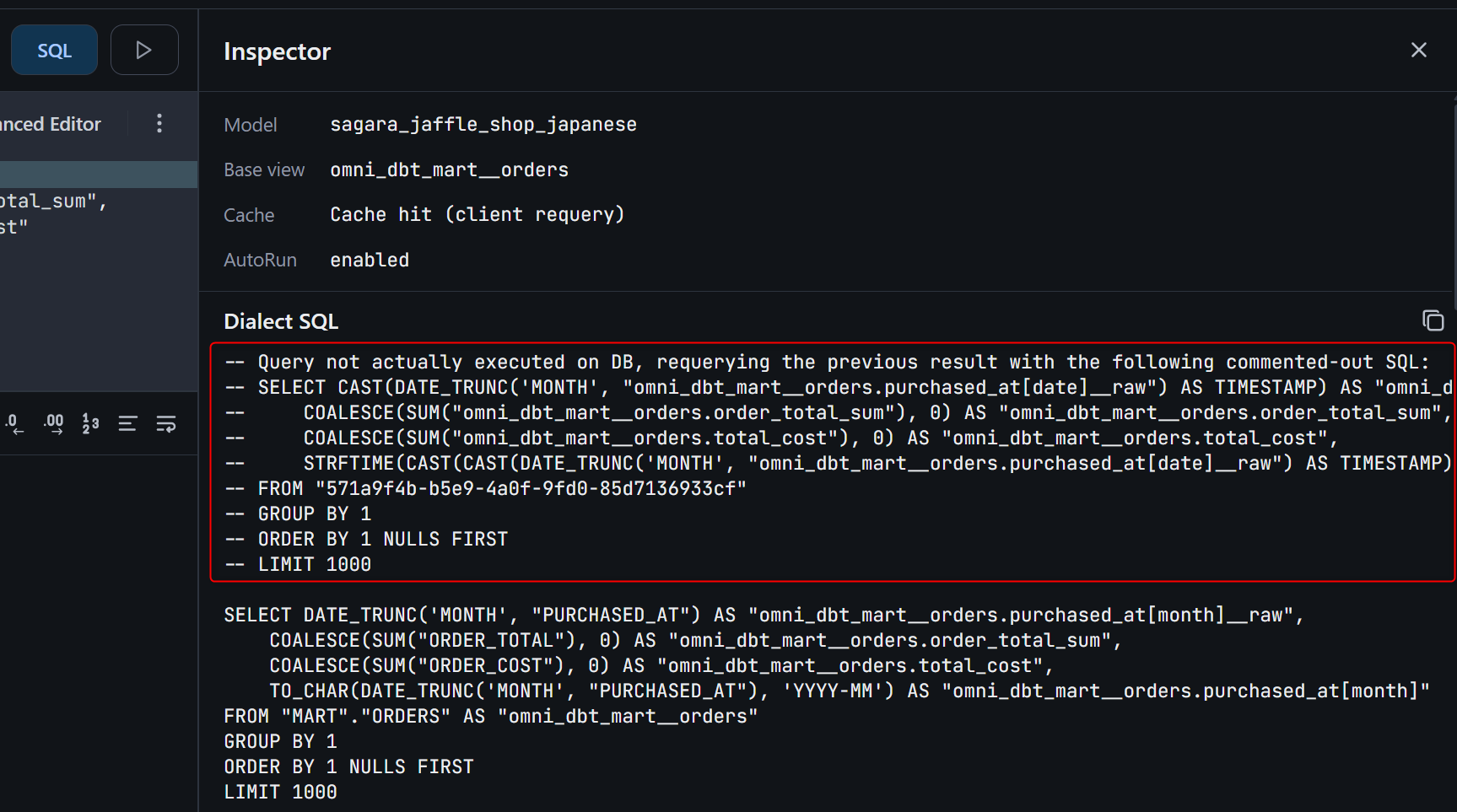Open the three-dot more options menu
Viewport: 1457px width, 812px height.
(x=159, y=124)
